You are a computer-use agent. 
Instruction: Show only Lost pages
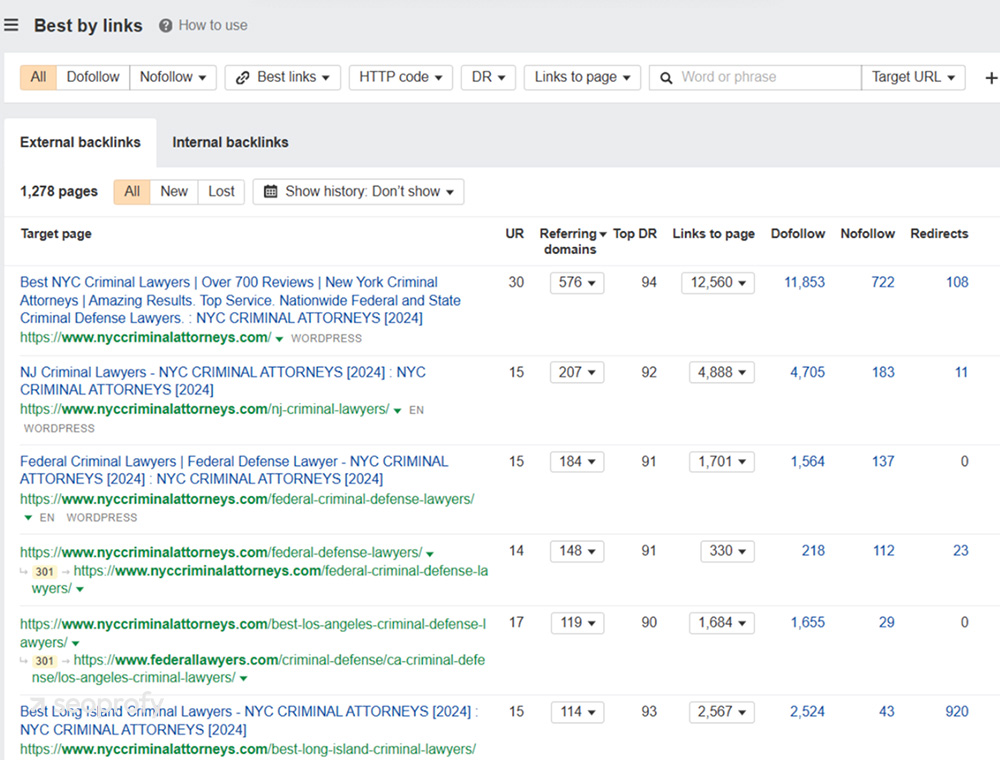click(x=221, y=191)
